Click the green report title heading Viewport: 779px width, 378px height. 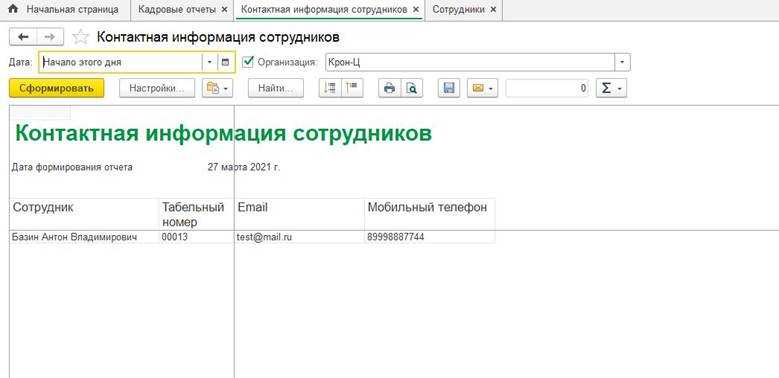(x=224, y=133)
